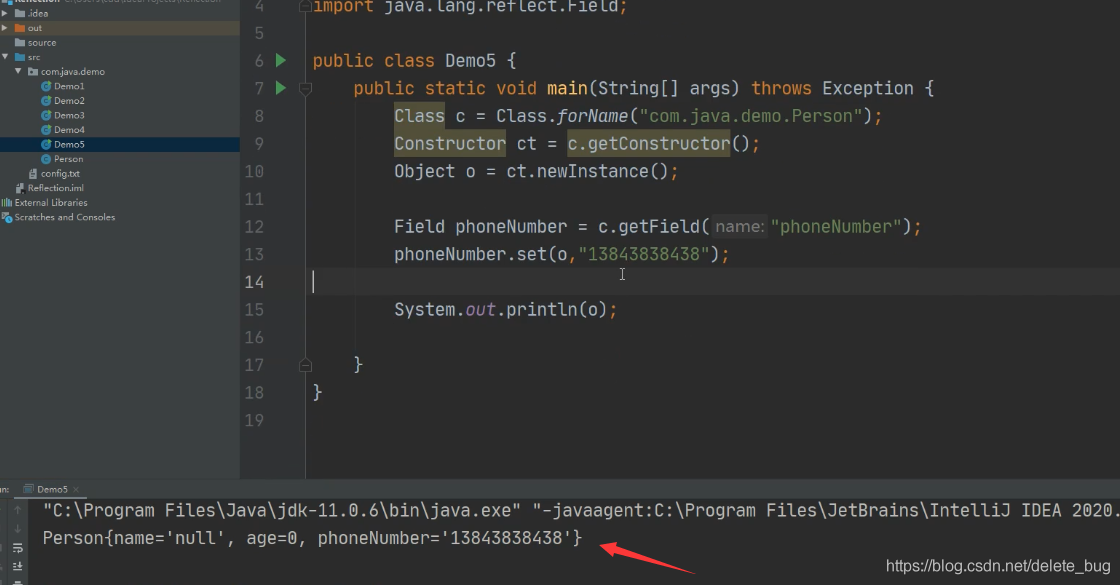Click the Person class icon

click(x=46, y=159)
